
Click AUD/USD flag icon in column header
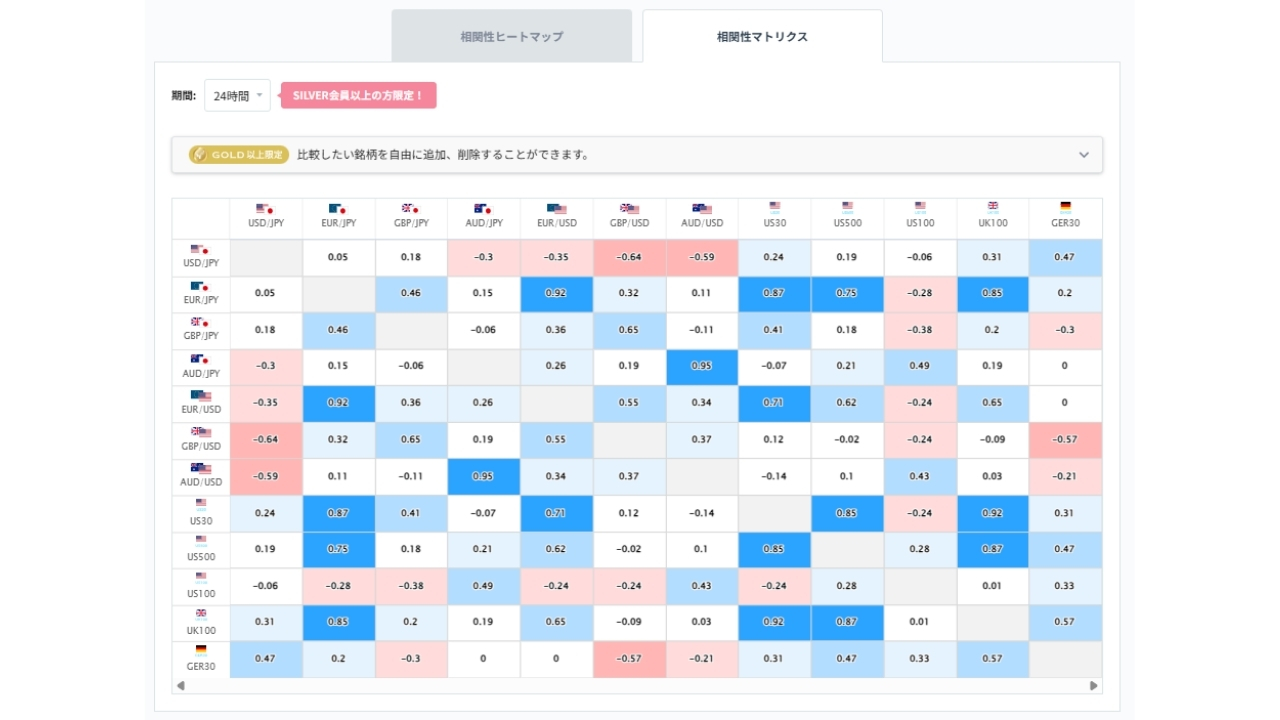click(702, 209)
